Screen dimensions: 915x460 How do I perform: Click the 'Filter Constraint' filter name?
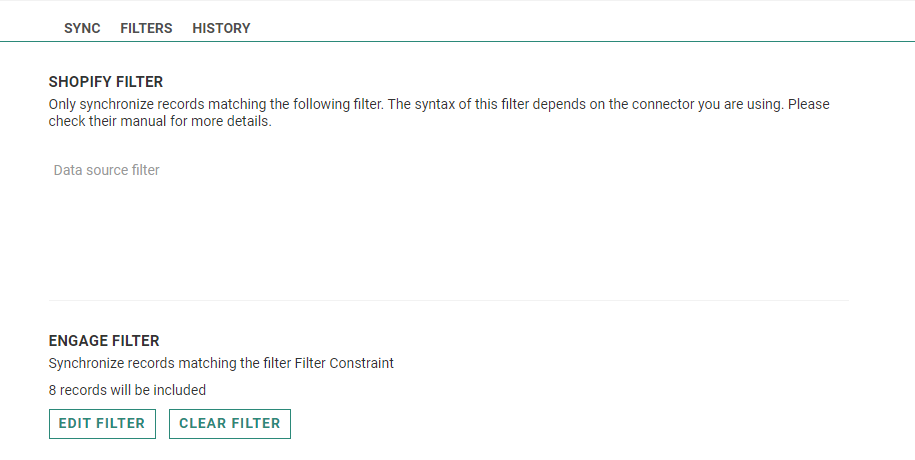(x=344, y=363)
